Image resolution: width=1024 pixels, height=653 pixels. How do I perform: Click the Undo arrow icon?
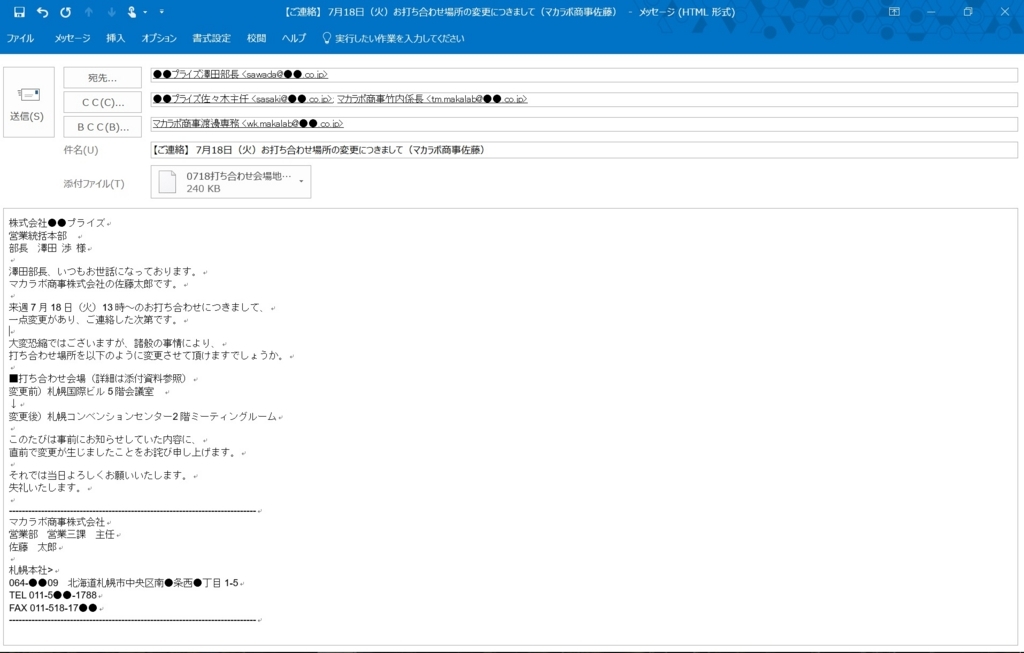(41, 12)
